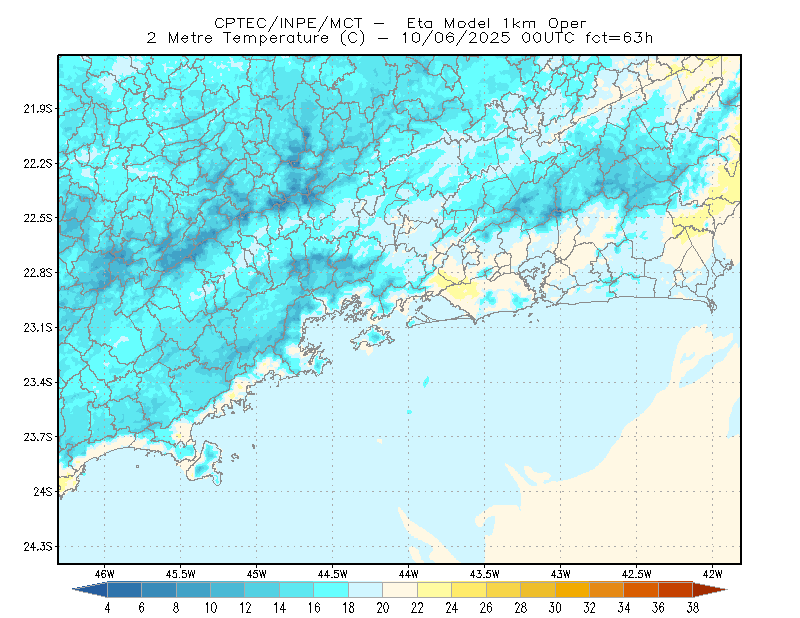Click the 21.9S latitude label

tap(37, 108)
